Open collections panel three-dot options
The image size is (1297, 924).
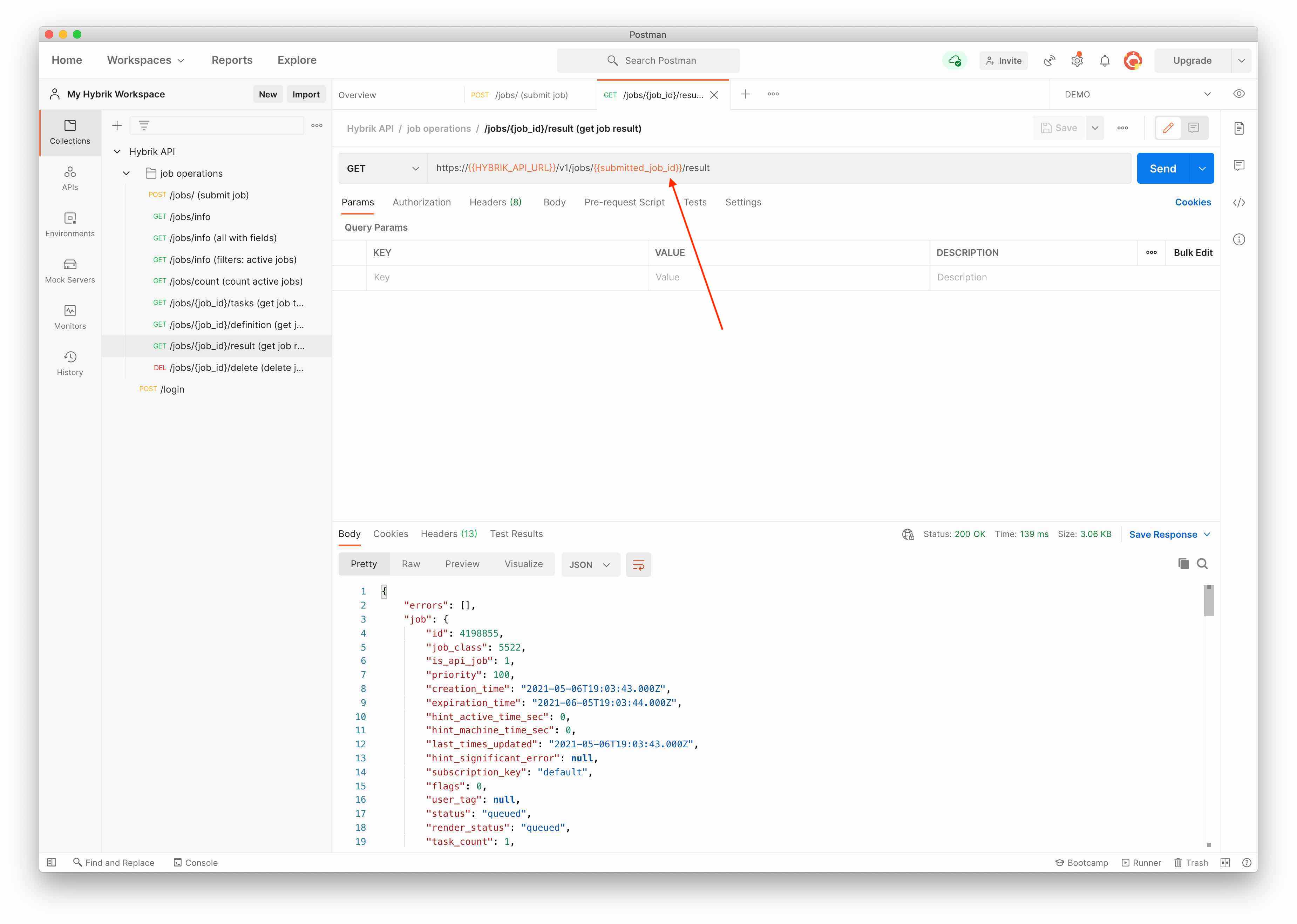pos(317,125)
